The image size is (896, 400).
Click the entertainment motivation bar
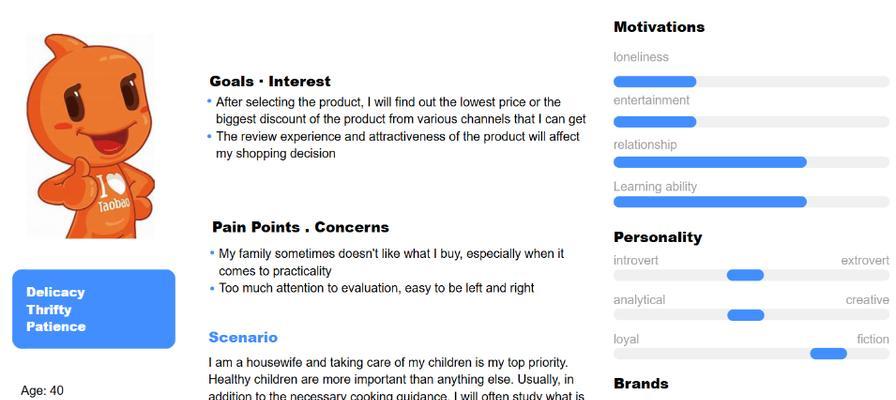pos(751,122)
